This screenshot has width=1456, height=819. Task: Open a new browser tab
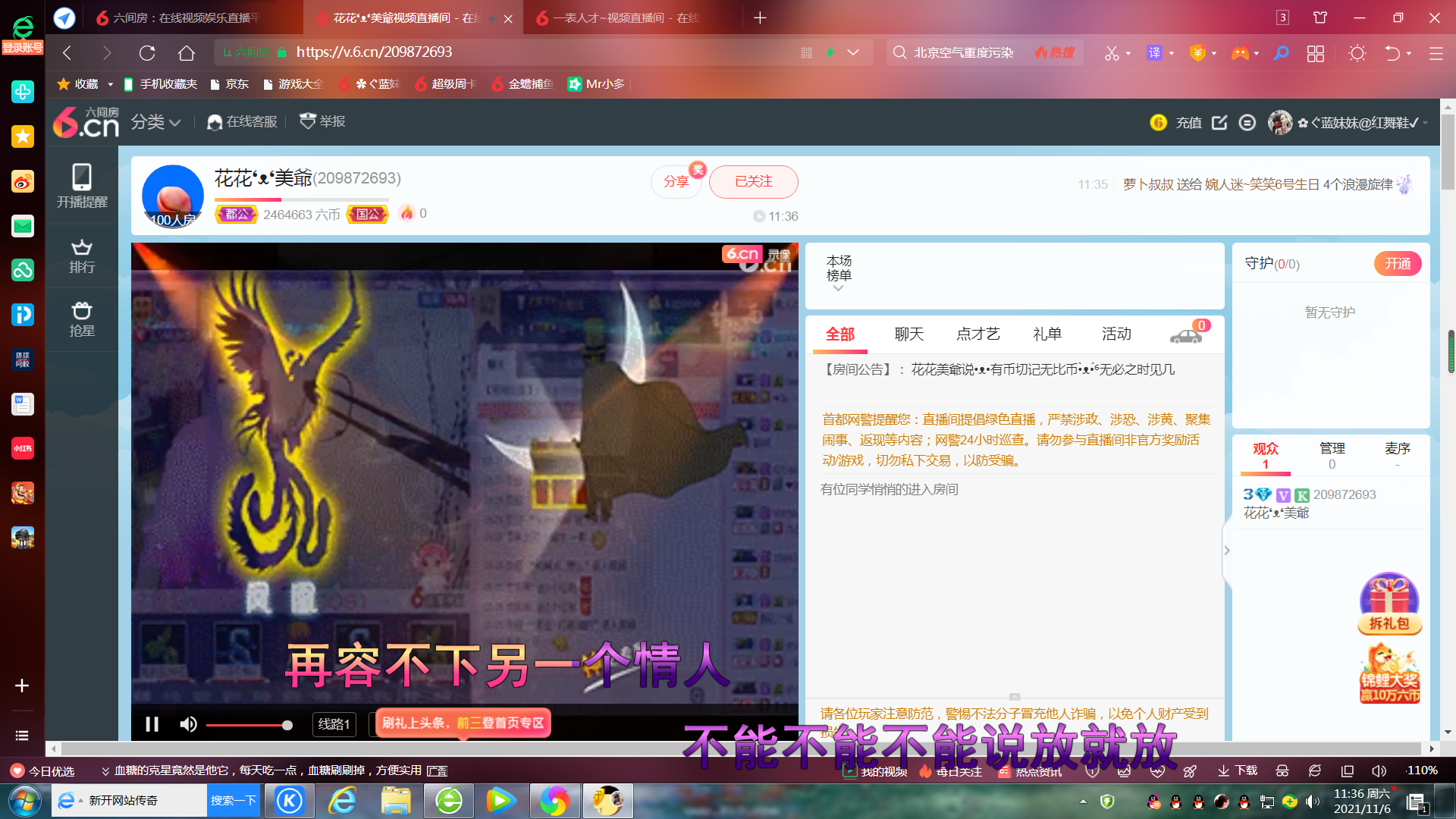(x=760, y=17)
